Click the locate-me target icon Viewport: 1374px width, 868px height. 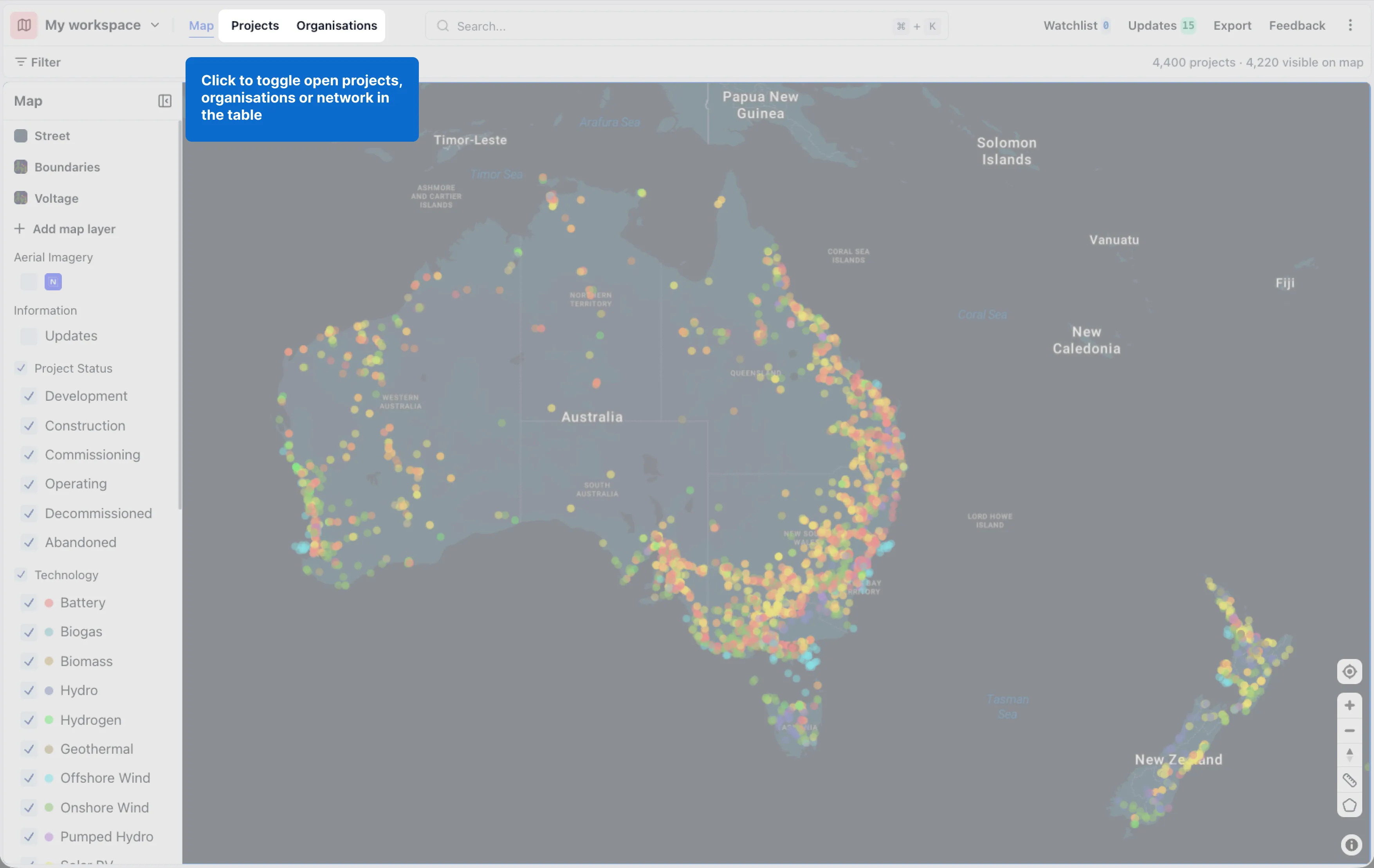[1349, 671]
